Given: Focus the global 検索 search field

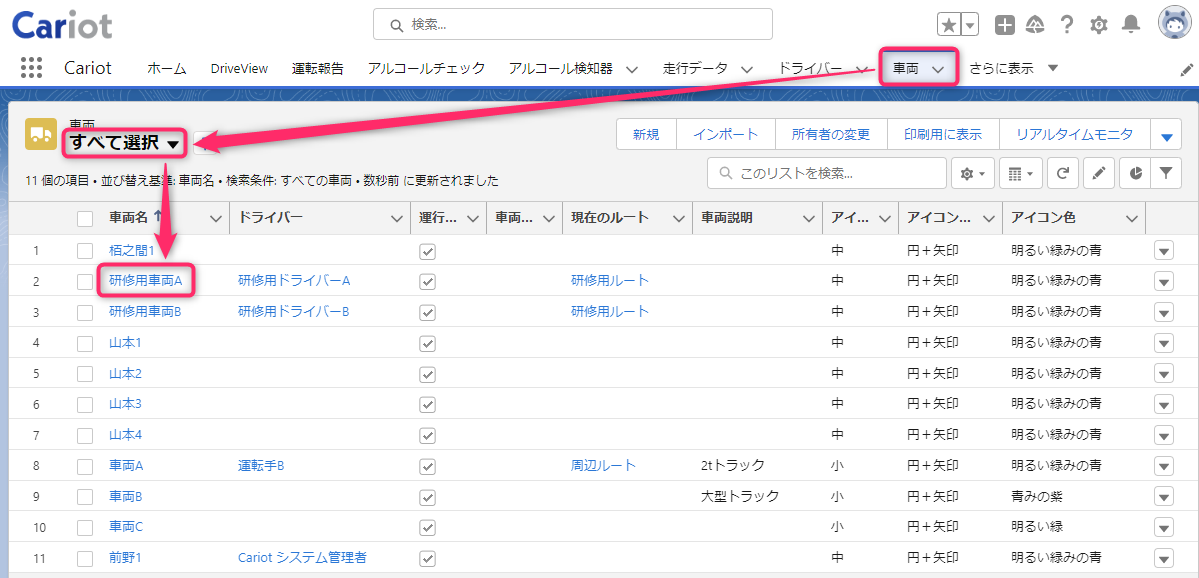Looking at the screenshot, I should coord(573,24).
